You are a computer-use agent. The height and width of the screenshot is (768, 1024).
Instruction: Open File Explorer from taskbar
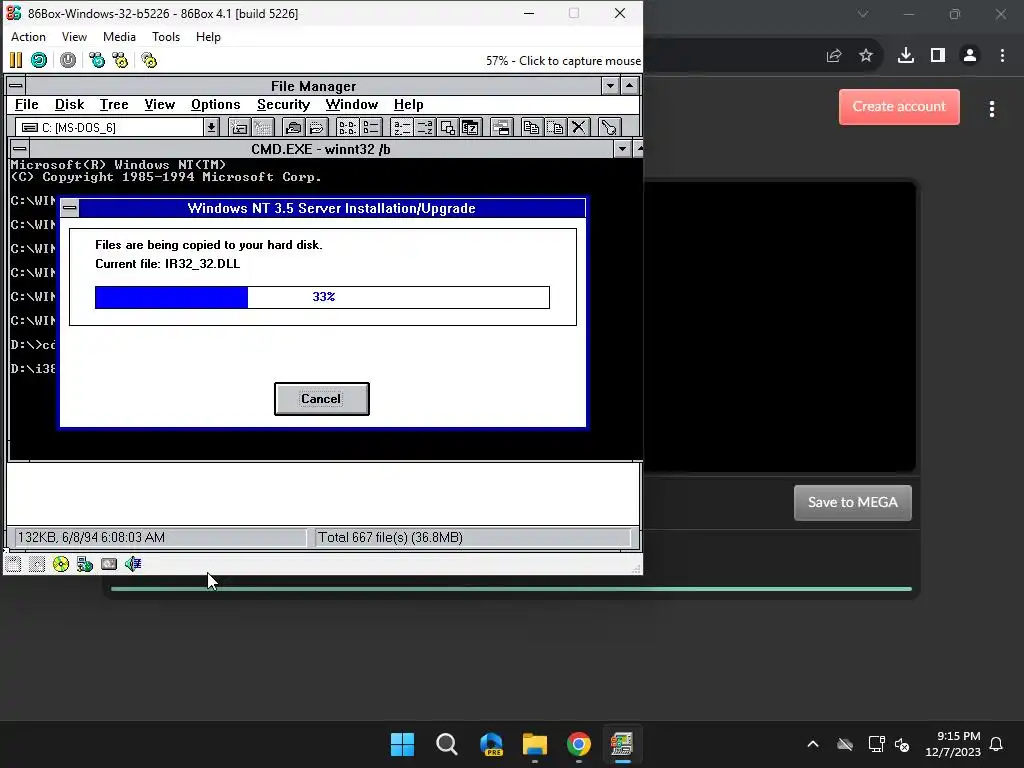(x=535, y=744)
